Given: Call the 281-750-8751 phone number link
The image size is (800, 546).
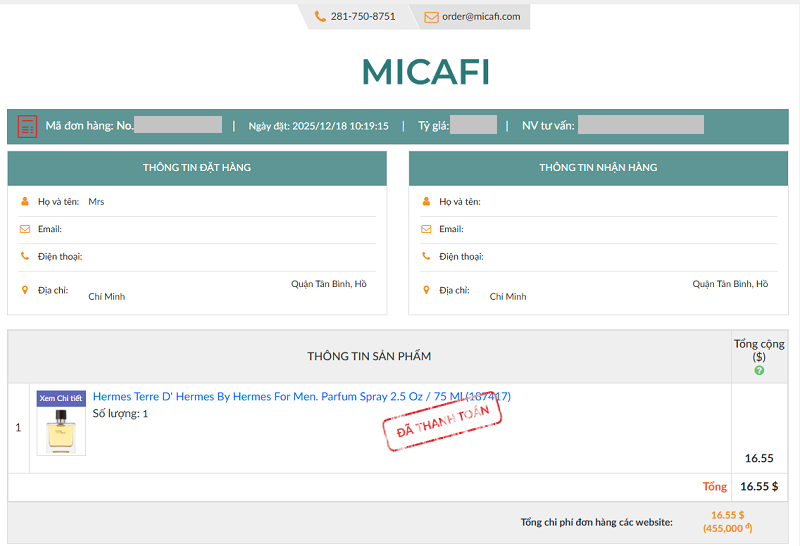Looking at the screenshot, I should 362,17.
